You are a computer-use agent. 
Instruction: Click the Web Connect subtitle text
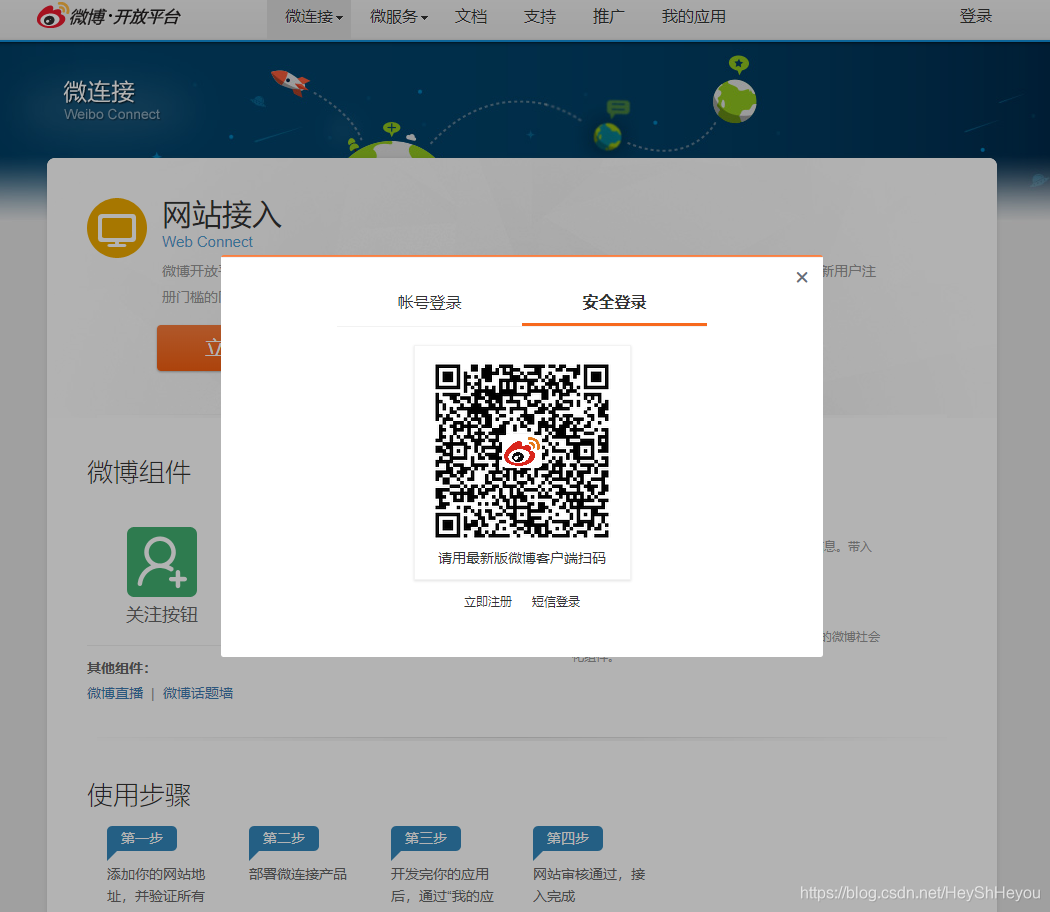coord(208,242)
